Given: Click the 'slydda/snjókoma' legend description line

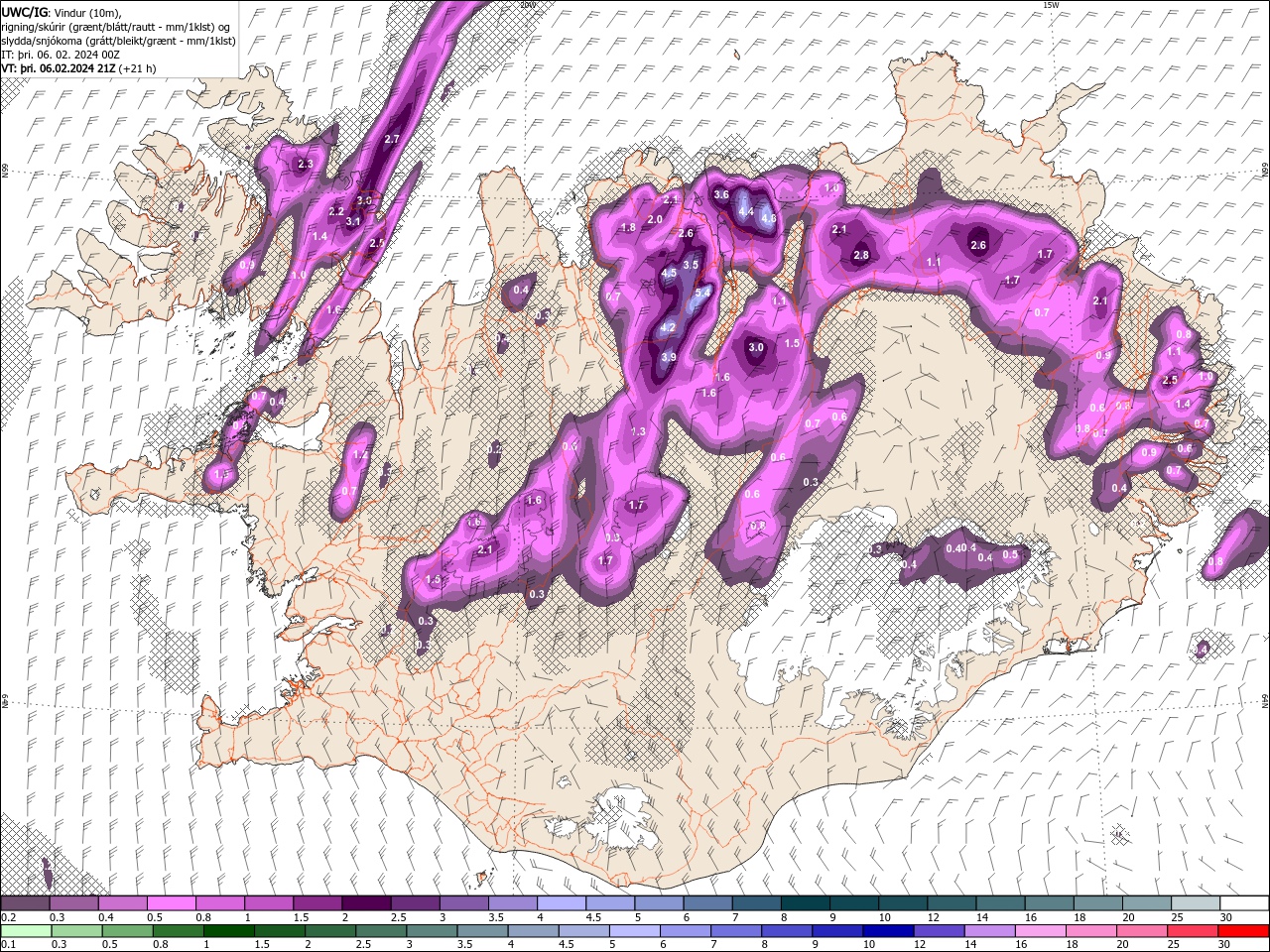Looking at the screenshot, I should tap(118, 40).
